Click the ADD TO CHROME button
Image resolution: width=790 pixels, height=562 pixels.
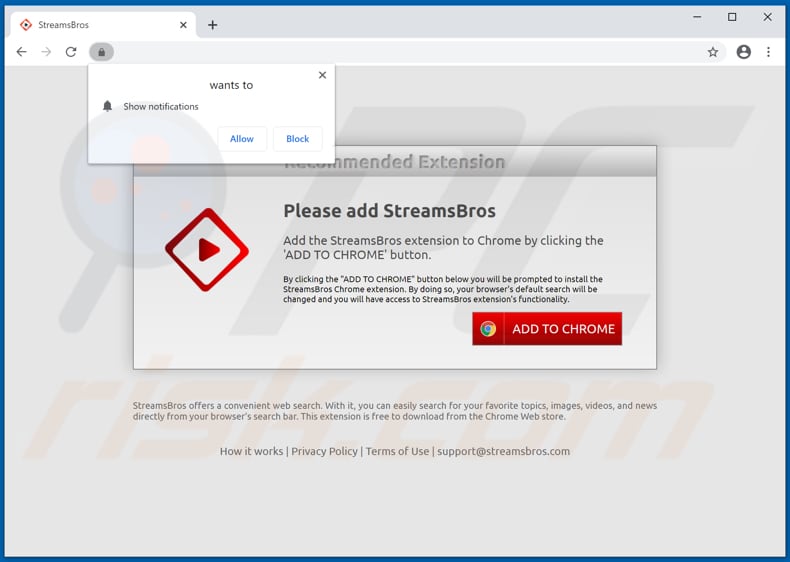click(547, 329)
